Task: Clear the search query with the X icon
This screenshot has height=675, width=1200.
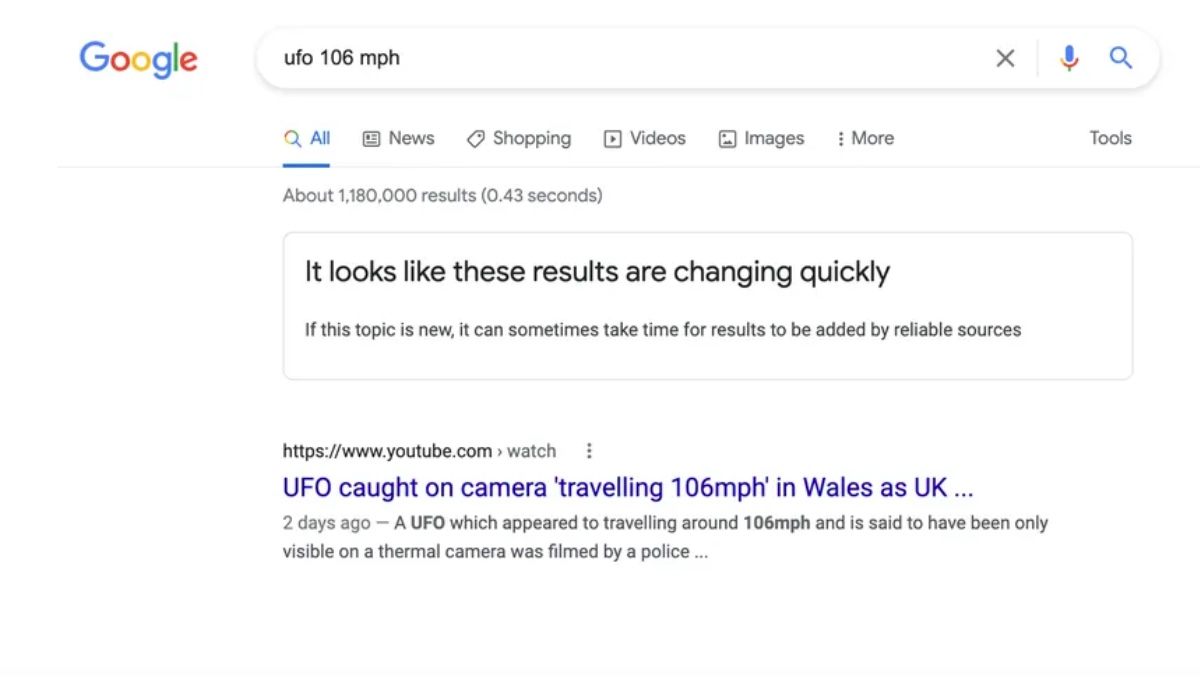Action: click(1005, 58)
